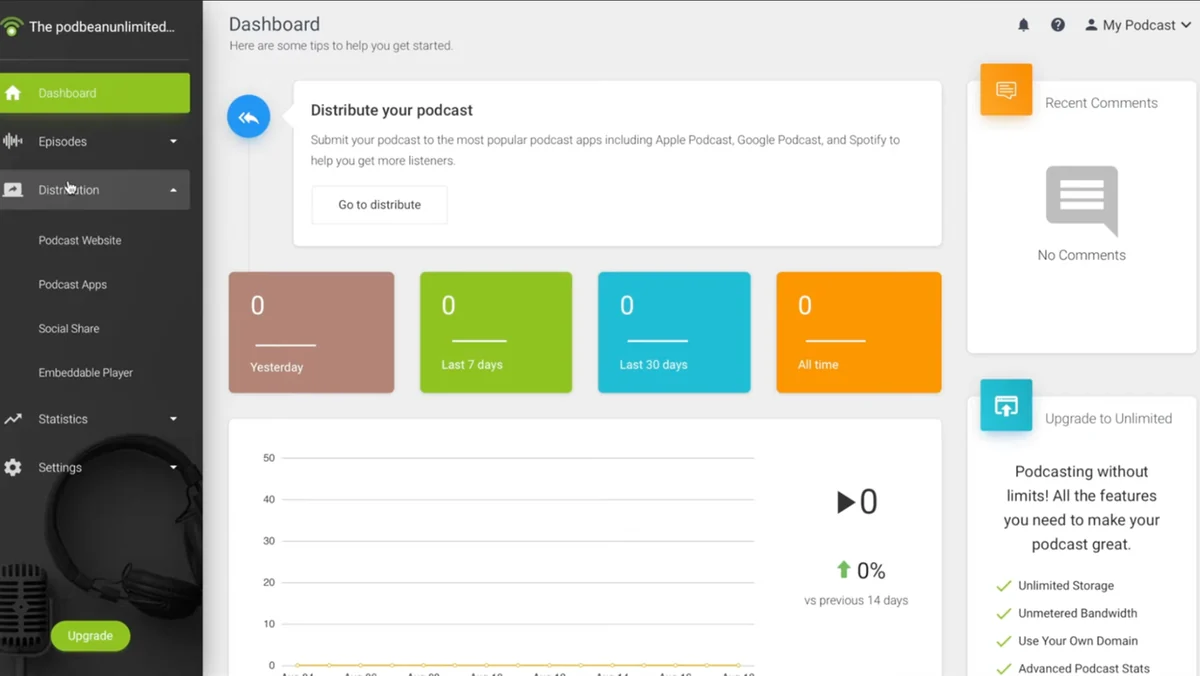The image size is (1200, 676).
Task: Click the Settings gear icon
Action: point(13,467)
